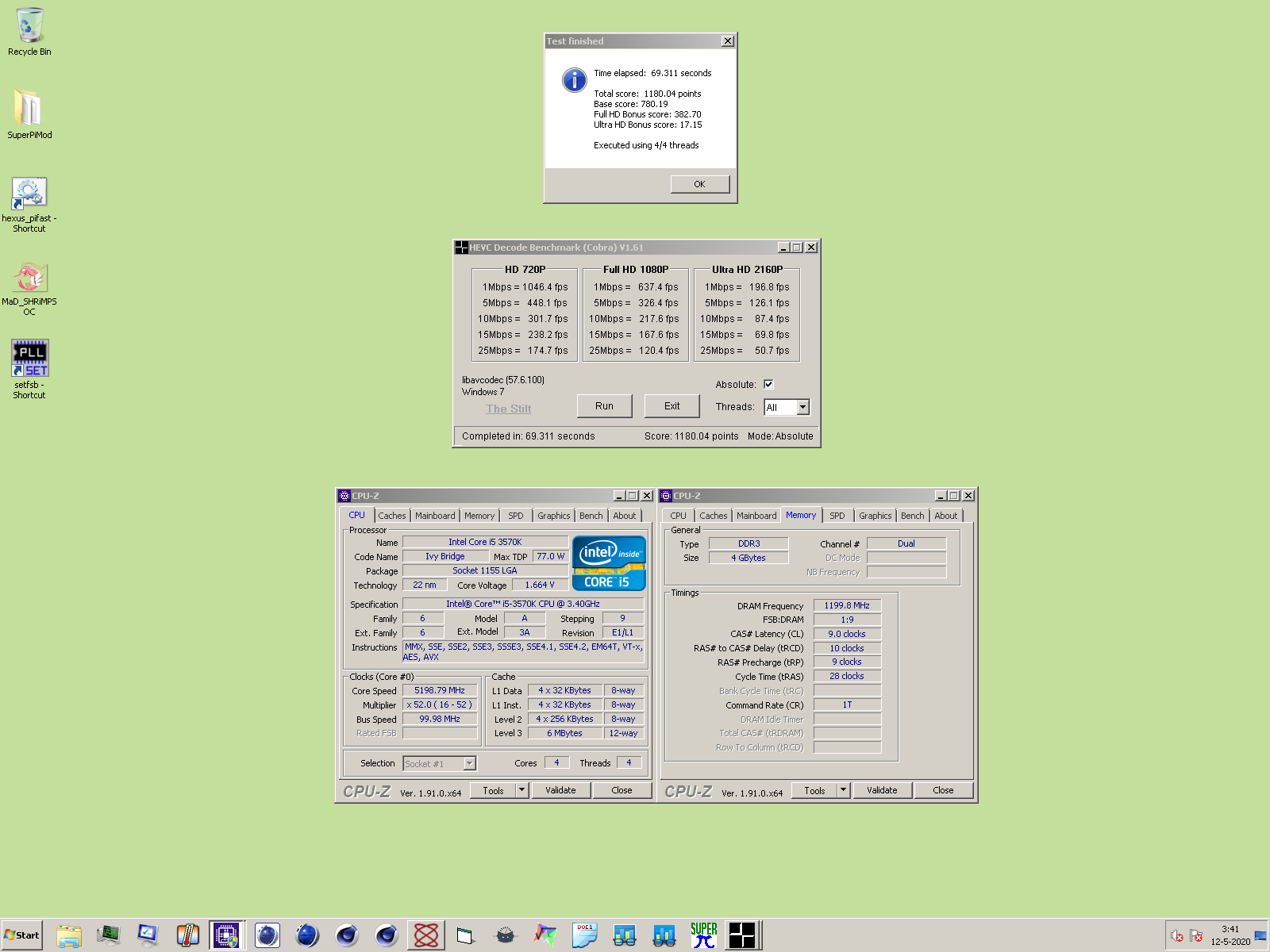1270x952 pixels.
Task: Open the thermometer temperature taskbar icon
Action: click(x=188, y=935)
